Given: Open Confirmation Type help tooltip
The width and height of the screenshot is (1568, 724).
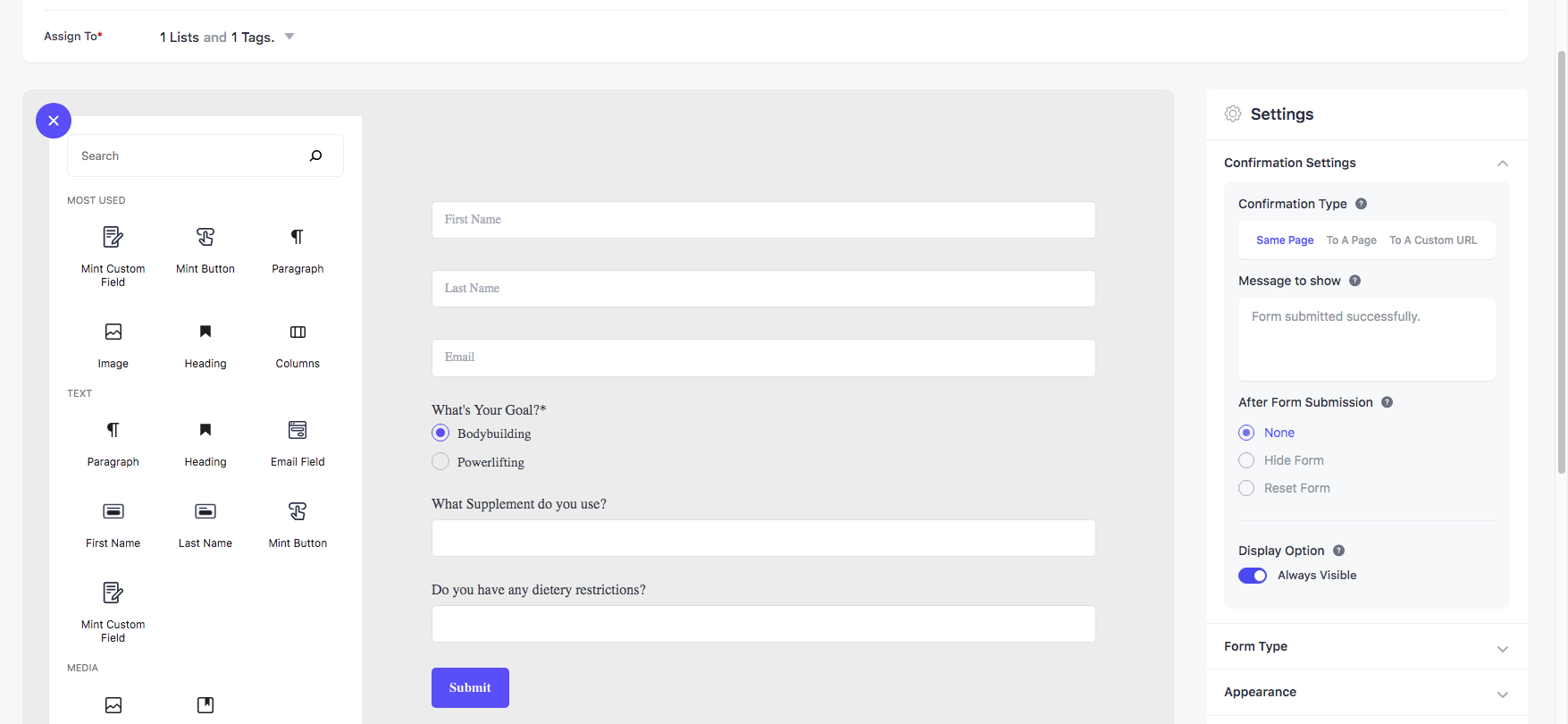Looking at the screenshot, I should coord(1361,204).
